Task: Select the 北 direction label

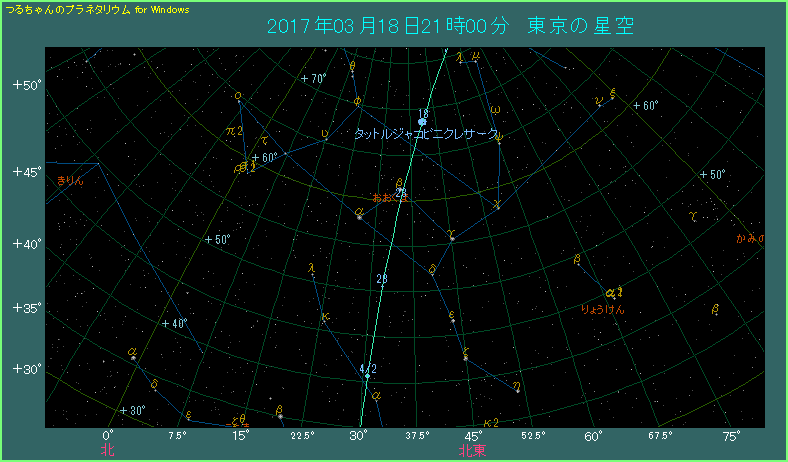Action: (x=107, y=451)
